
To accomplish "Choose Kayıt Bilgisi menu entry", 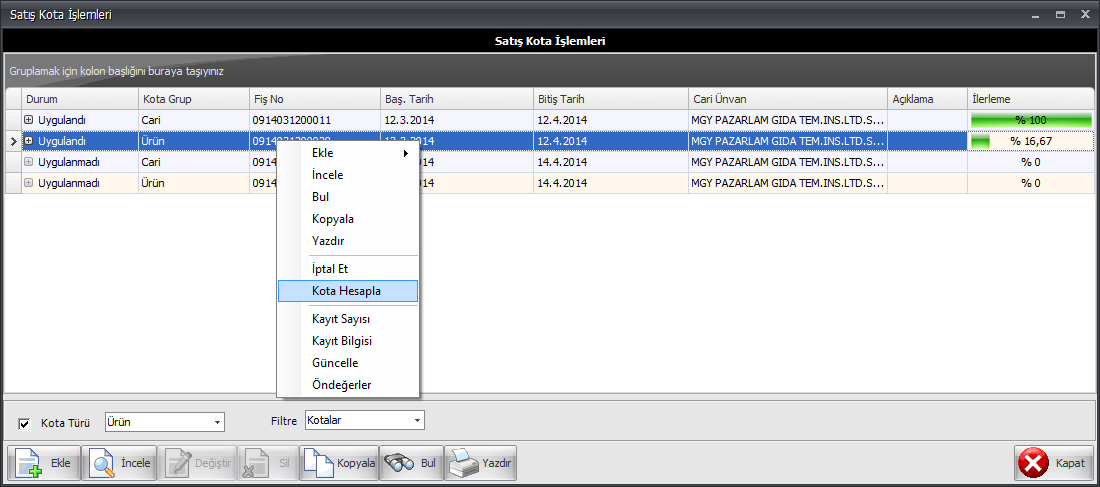I will click(348, 340).
